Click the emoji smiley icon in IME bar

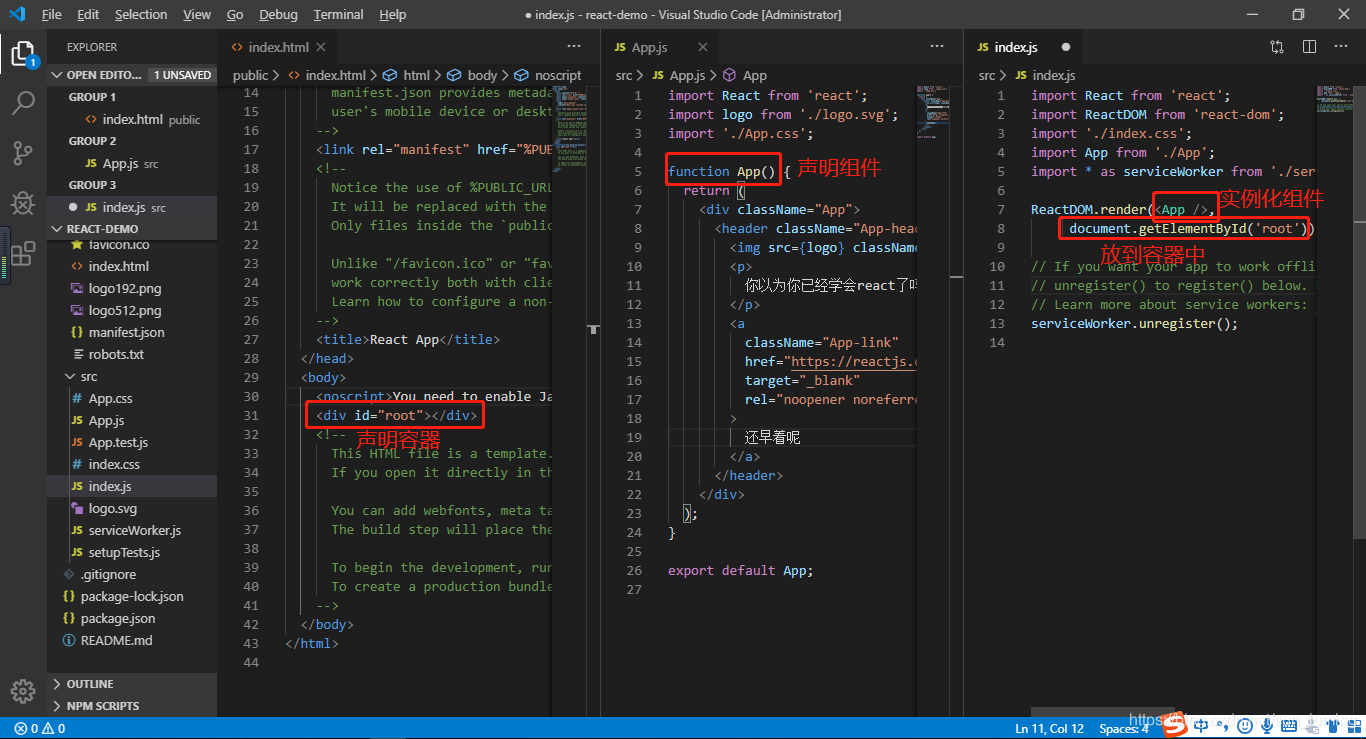point(1245,726)
